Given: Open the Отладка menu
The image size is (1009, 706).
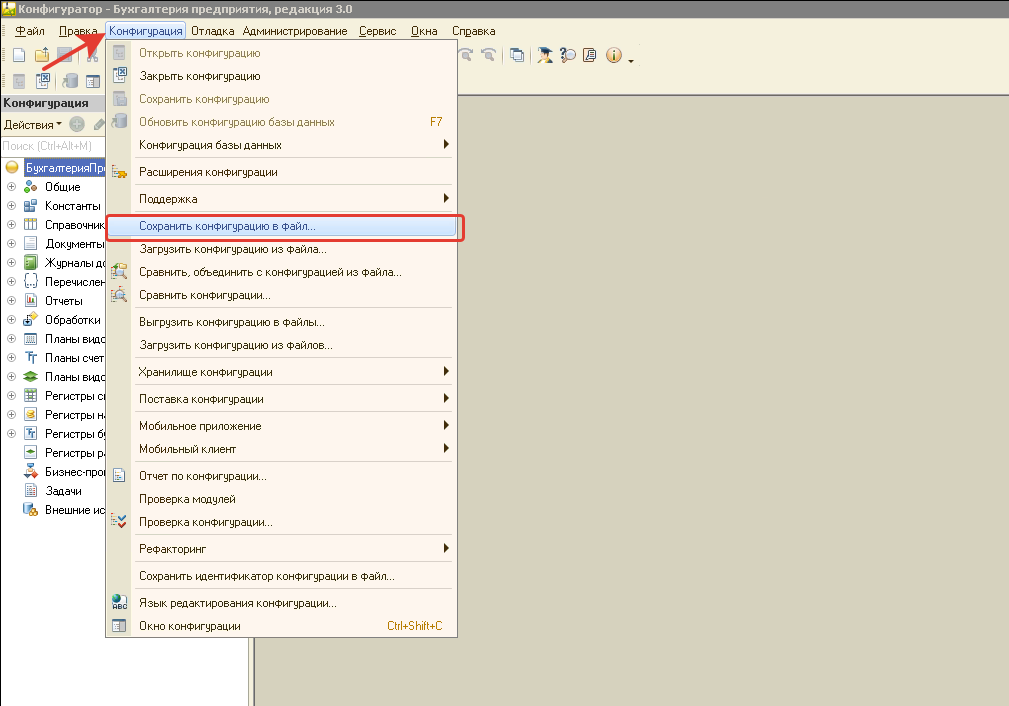Looking at the screenshot, I should tap(212, 31).
